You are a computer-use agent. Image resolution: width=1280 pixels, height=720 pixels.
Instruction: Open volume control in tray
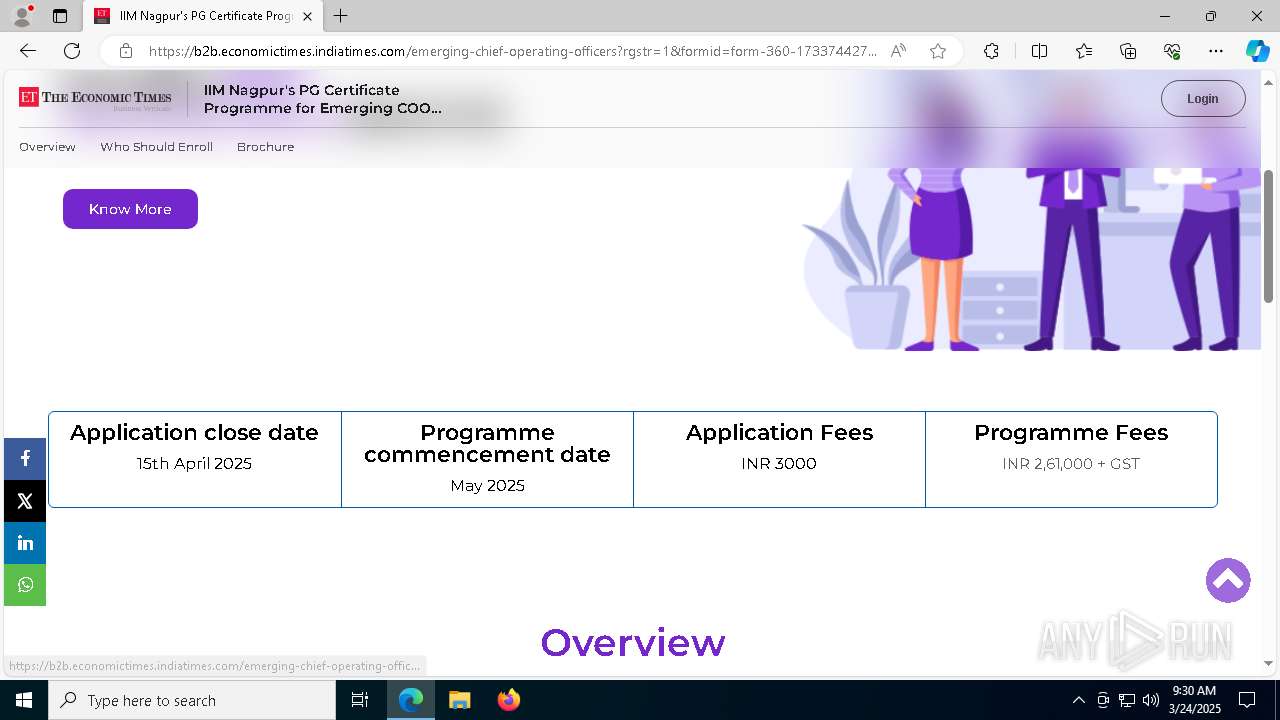(1151, 700)
